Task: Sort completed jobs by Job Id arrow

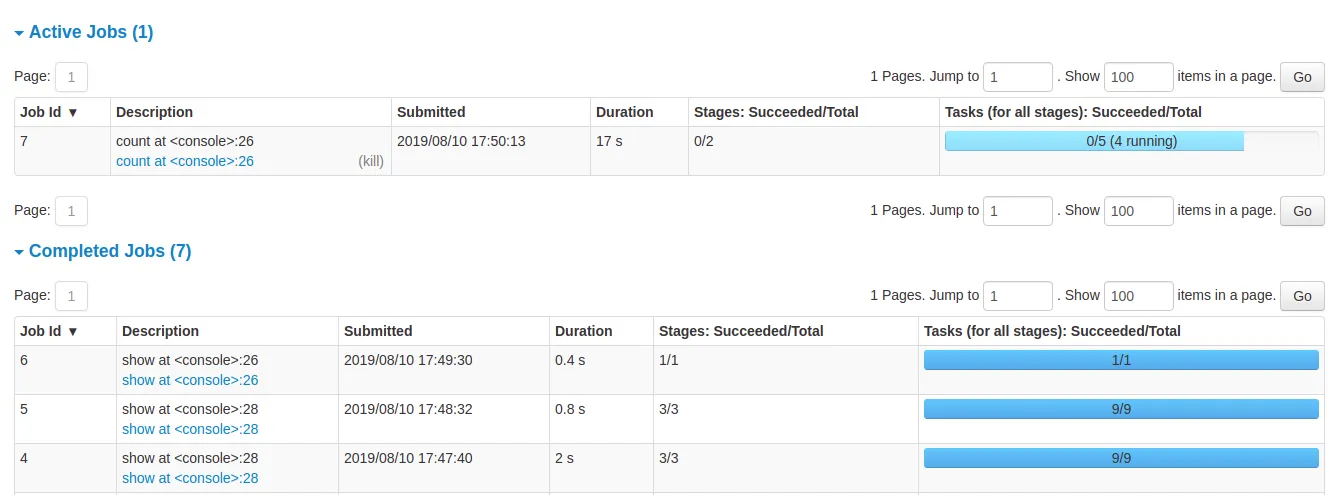Action: click(x=72, y=331)
